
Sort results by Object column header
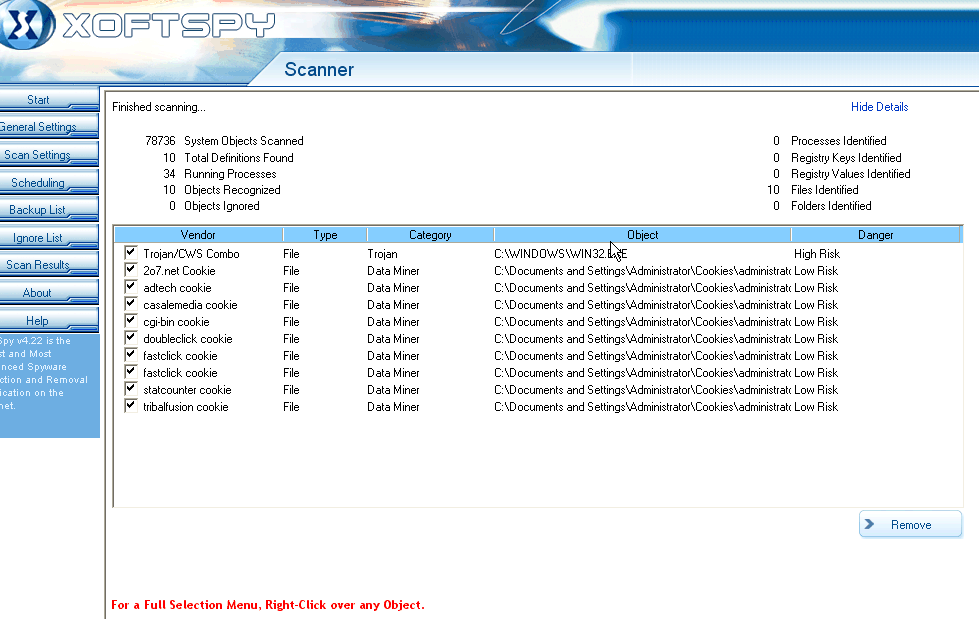coord(642,235)
